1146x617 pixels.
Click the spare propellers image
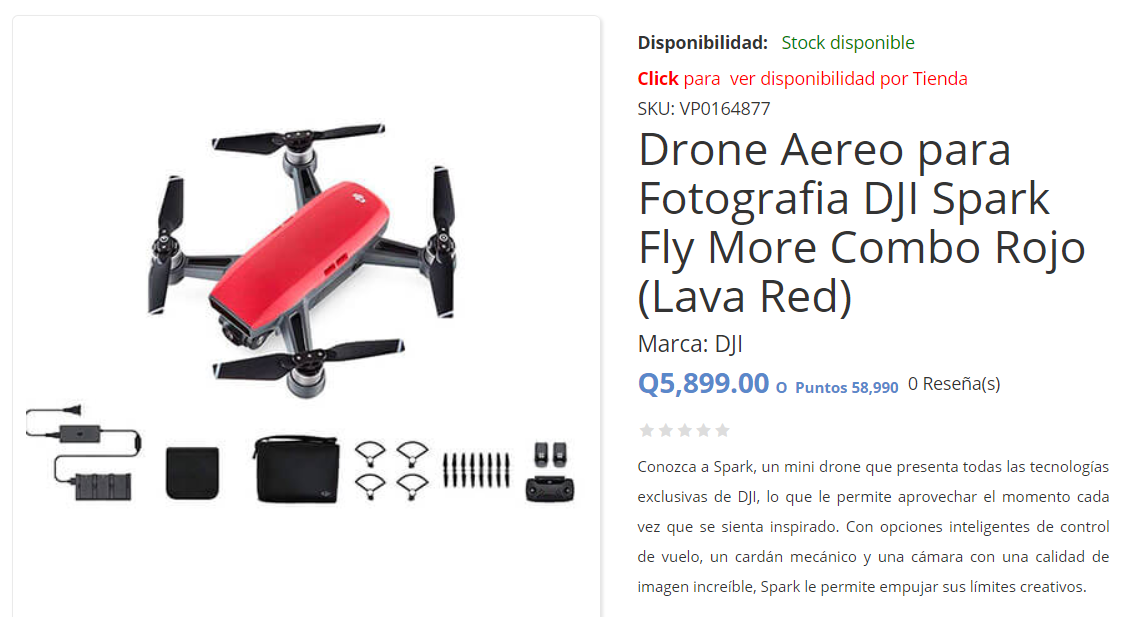tap(477, 469)
